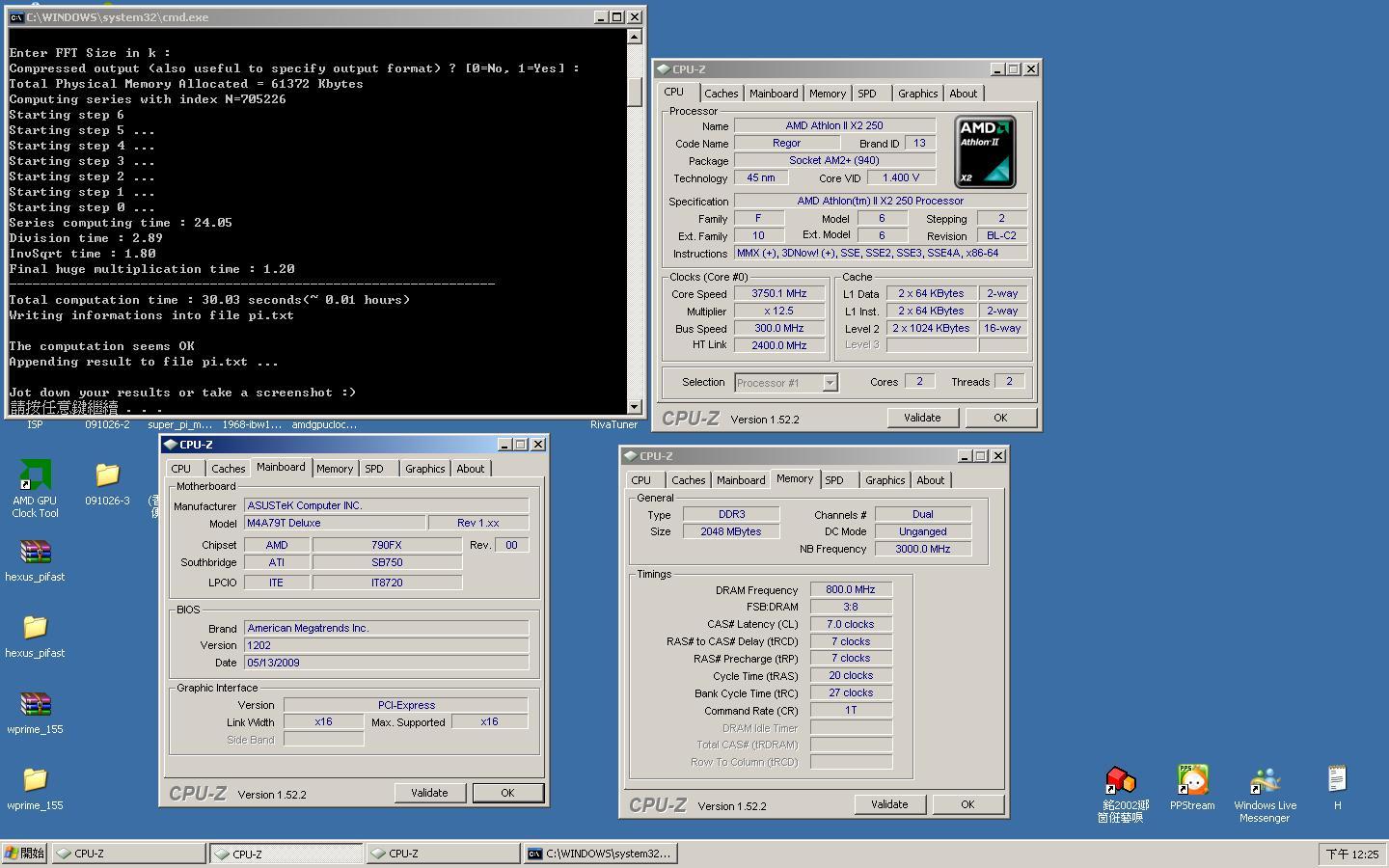This screenshot has width=1389, height=868.
Task: Open the hexus_pifast folder icon
Action: 35,627
